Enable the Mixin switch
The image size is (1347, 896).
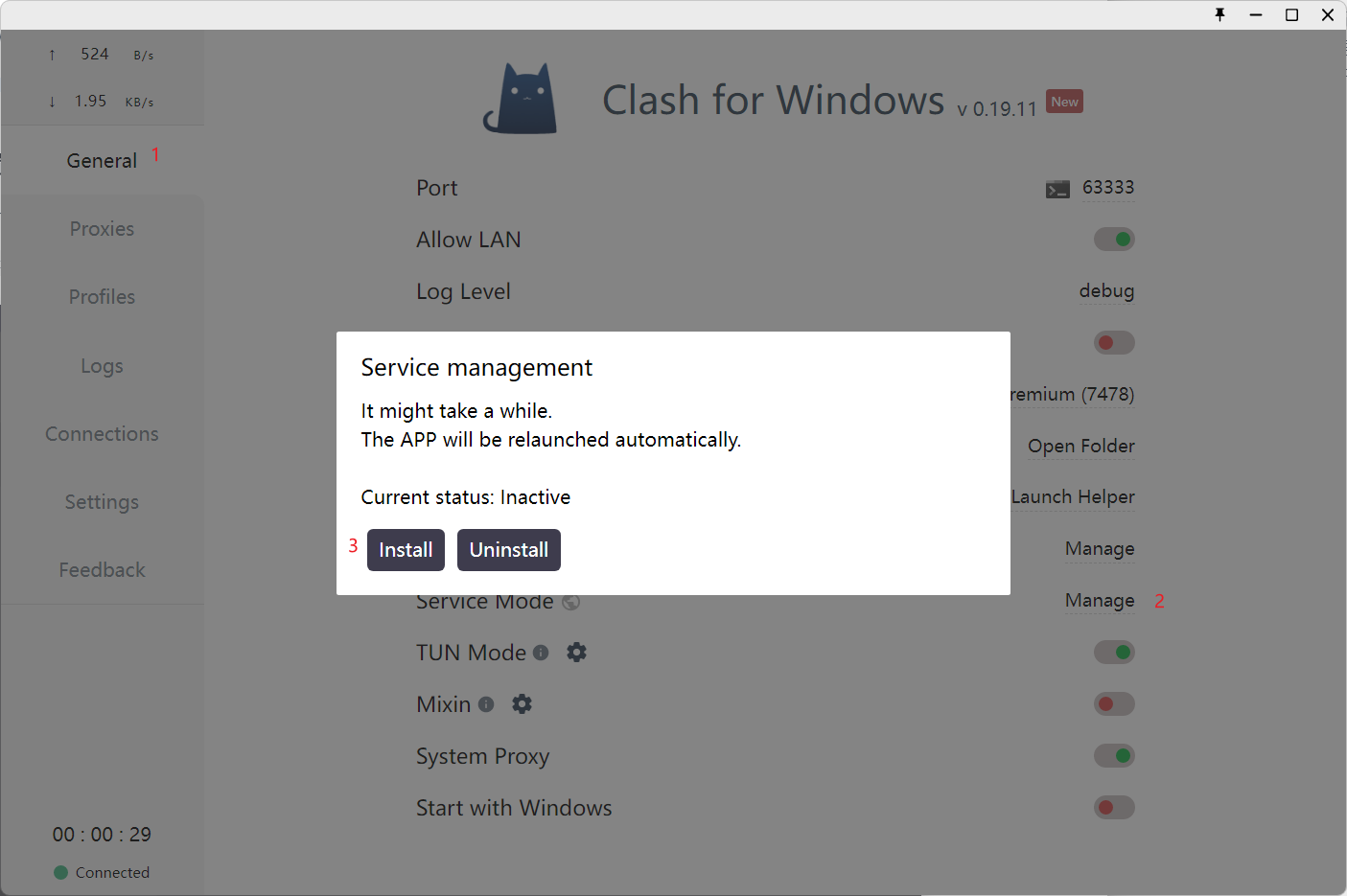click(x=1114, y=704)
